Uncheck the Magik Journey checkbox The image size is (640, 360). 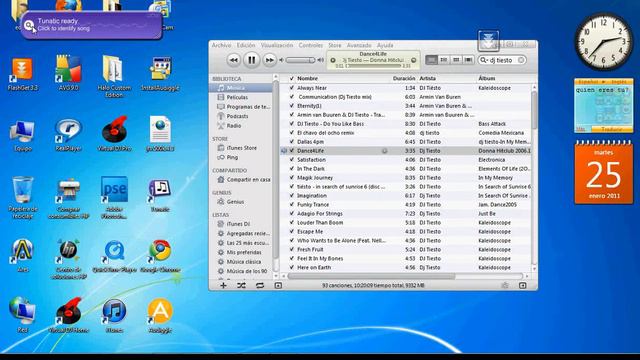(291, 178)
